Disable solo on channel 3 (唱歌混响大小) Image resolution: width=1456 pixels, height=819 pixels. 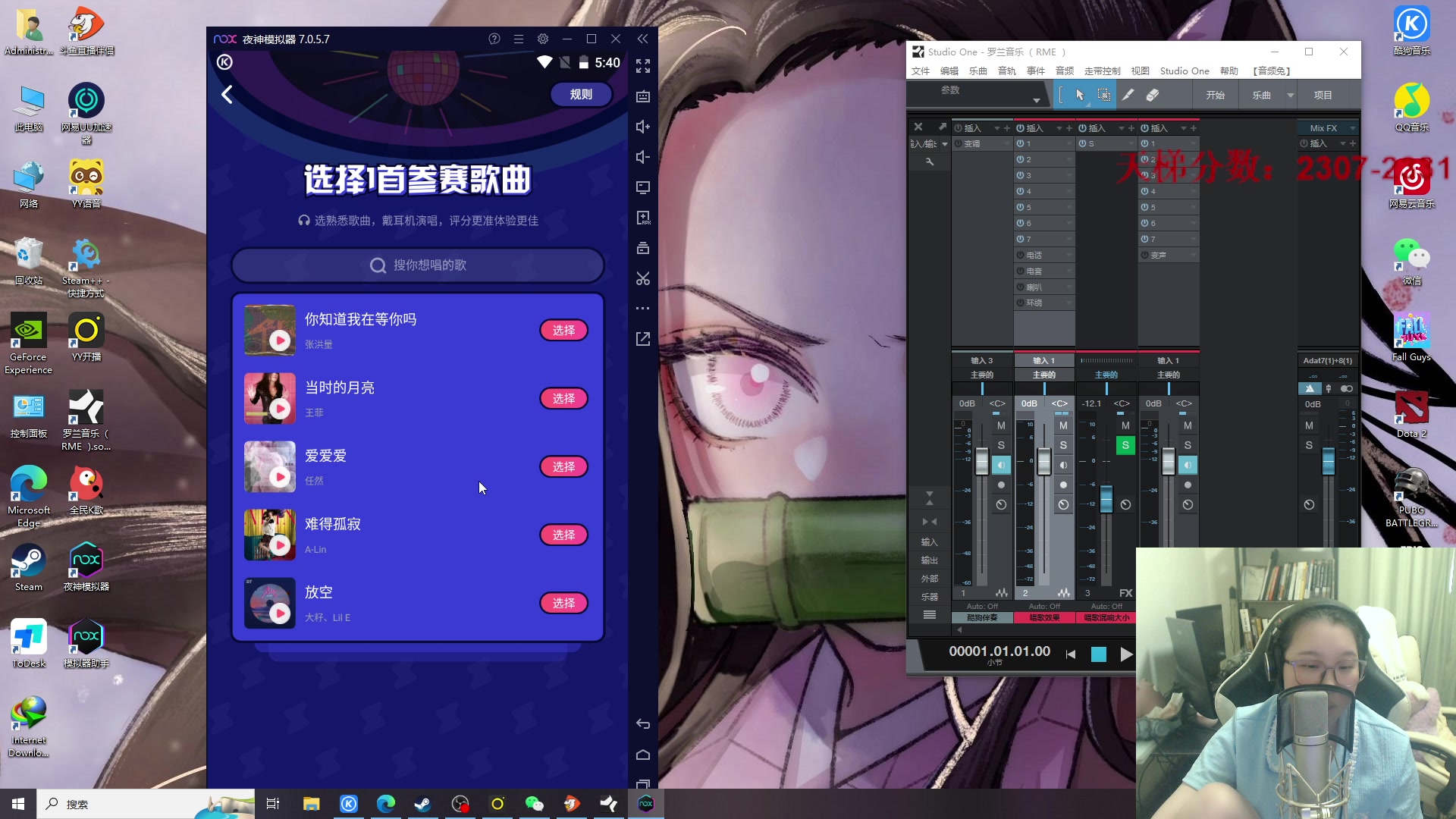point(1125,445)
